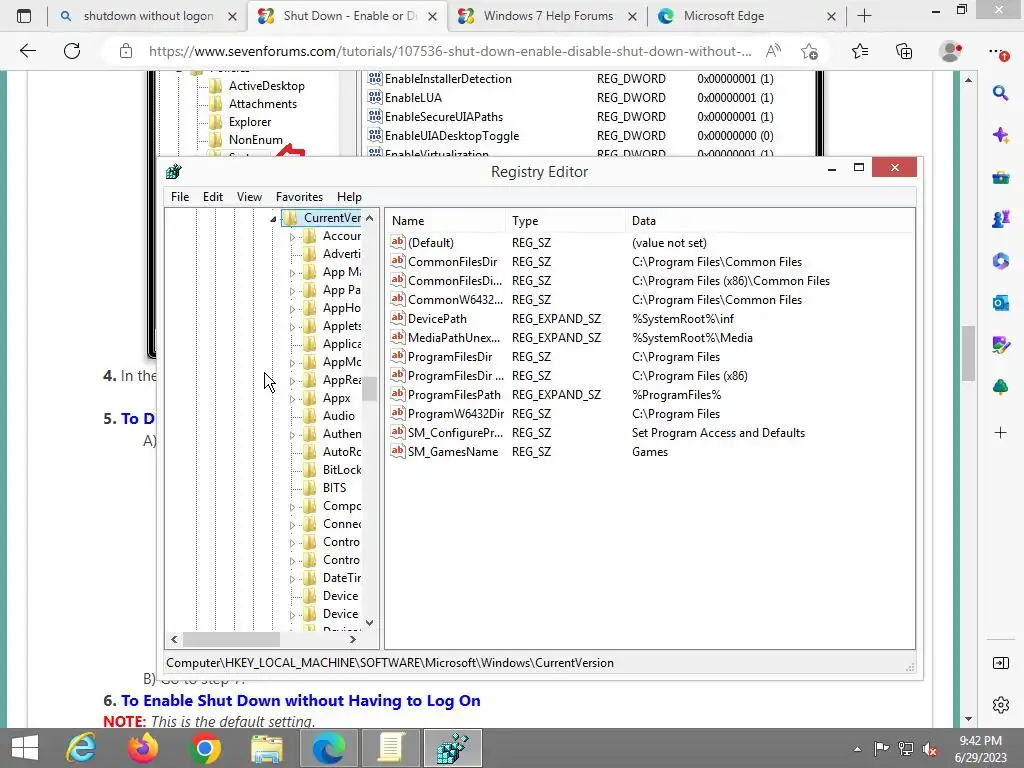Screen dimensions: 1024x768
Task: Collapse the CurrentVersion key
Action: pos(273,219)
